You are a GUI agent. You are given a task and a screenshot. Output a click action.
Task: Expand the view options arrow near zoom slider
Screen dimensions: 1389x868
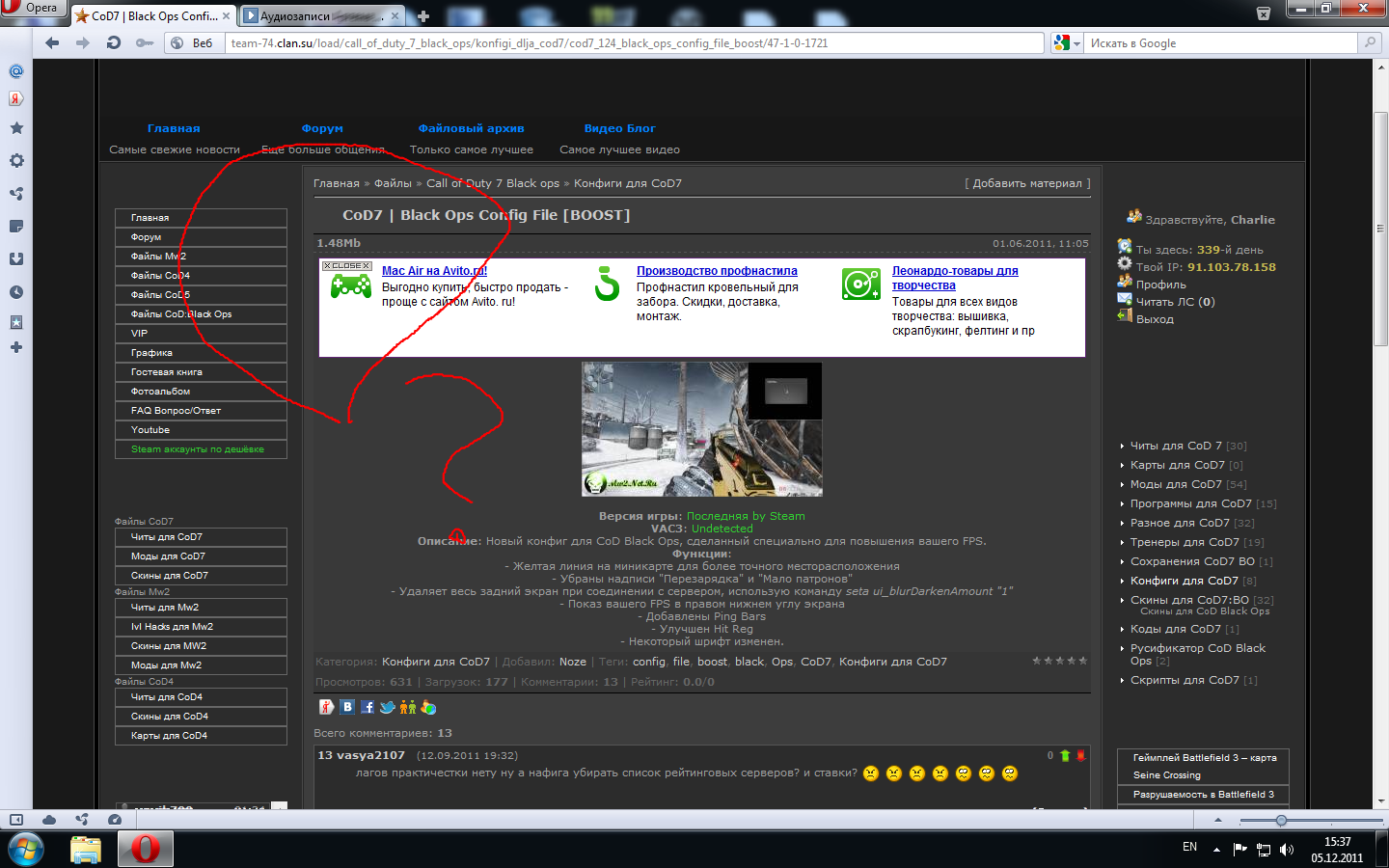click(1217, 821)
